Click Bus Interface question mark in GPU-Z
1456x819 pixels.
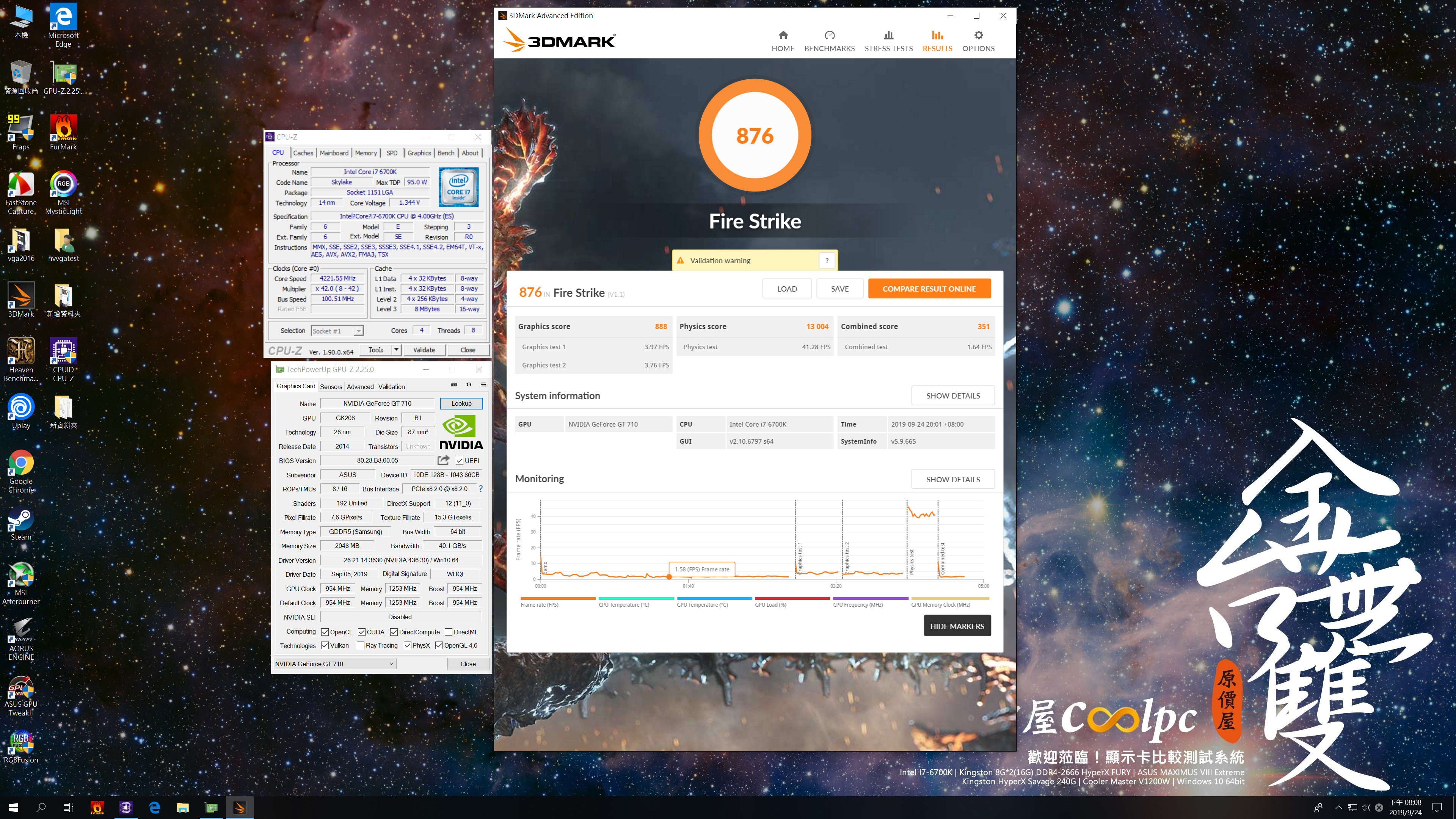[481, 489]
